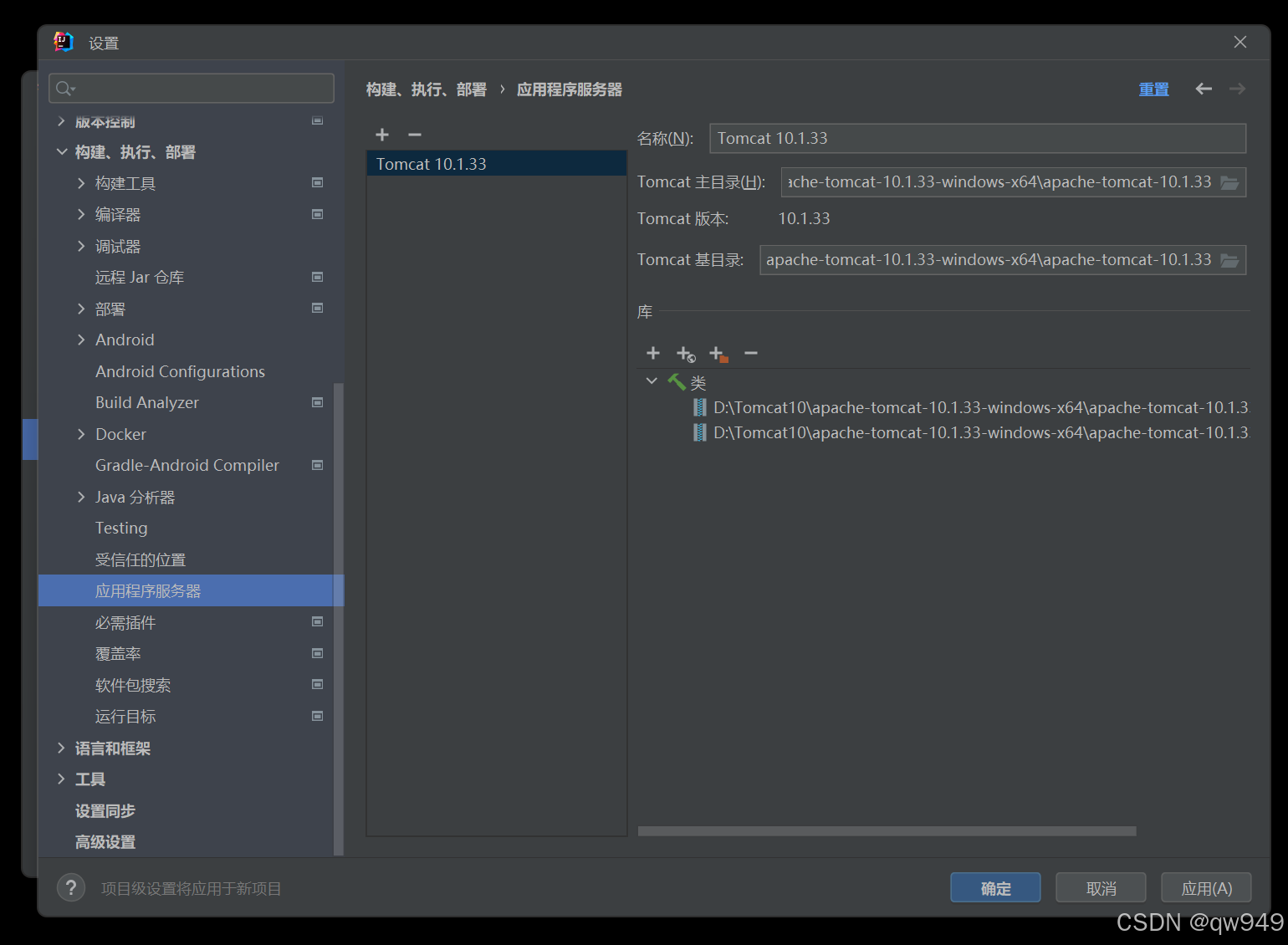The width and height of the screenshot is (1288, 945).
Task: Open 受信任的位置 settings page
Action: click(x=141, y=559)
